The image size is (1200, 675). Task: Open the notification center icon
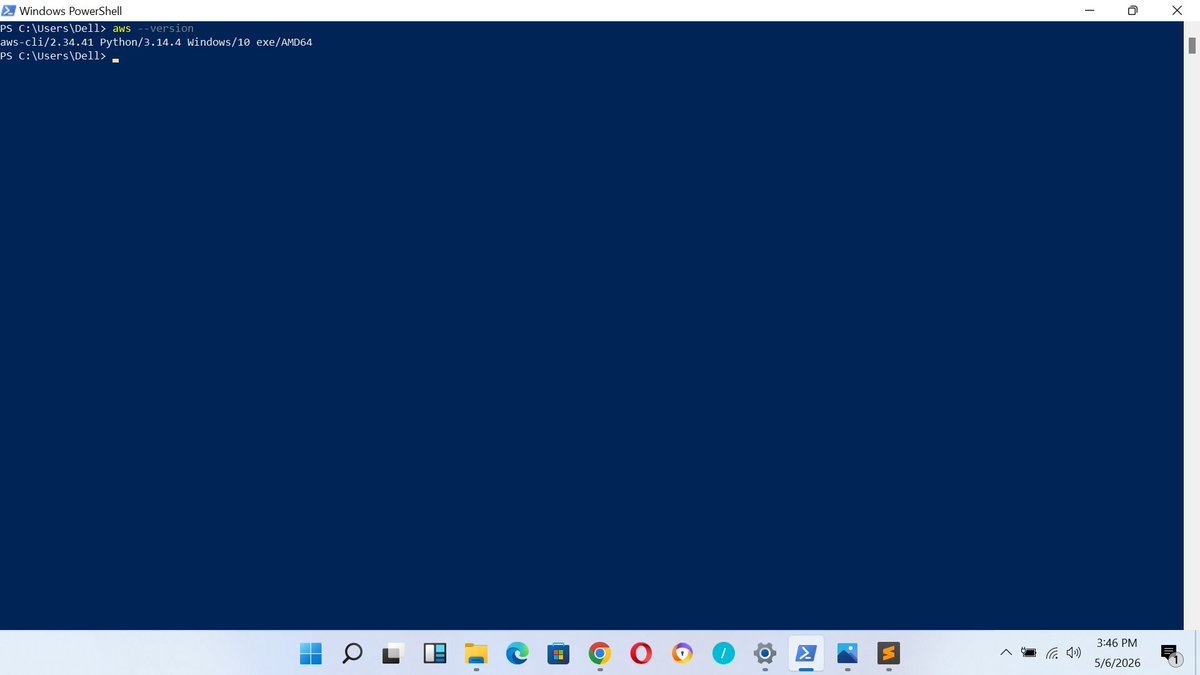pyautogui.click(x=1171, y=654)
